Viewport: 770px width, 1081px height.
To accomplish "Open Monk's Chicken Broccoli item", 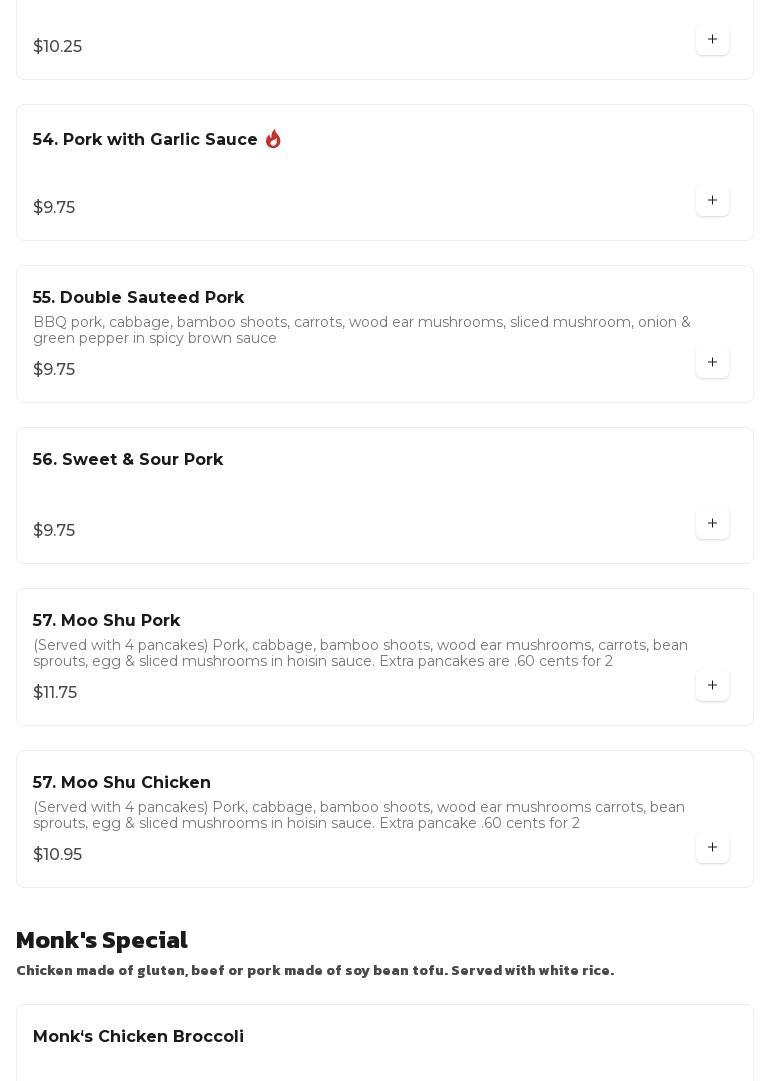I will click(x=138, y=1037).
